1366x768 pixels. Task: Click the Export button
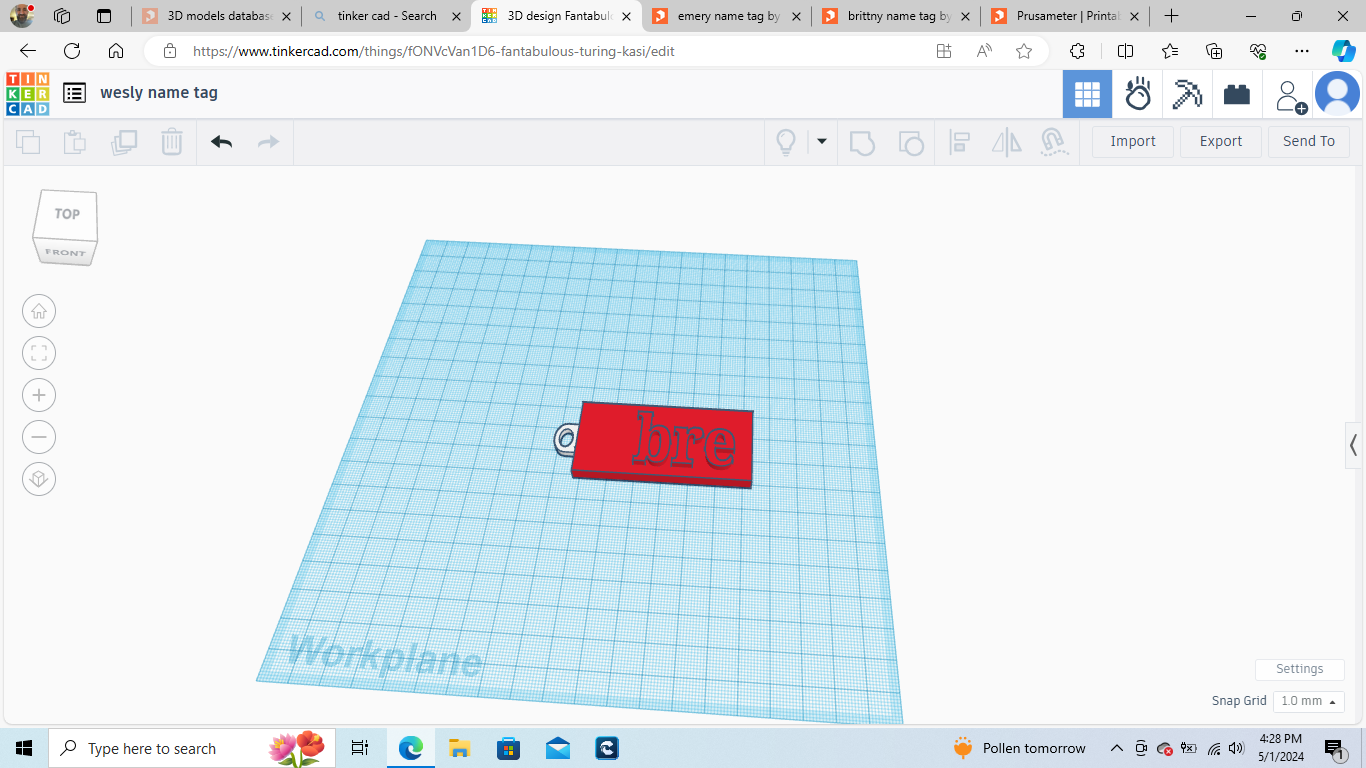[1221, 141]
